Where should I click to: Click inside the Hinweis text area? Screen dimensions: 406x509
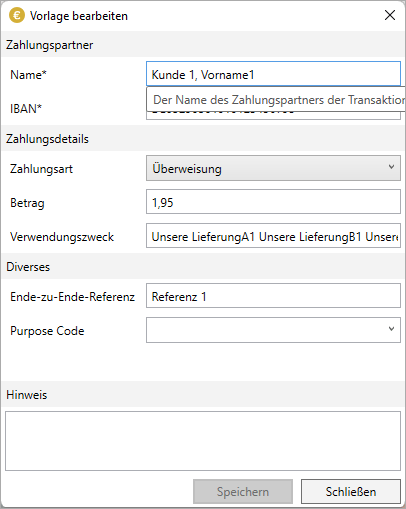point(203,441)
